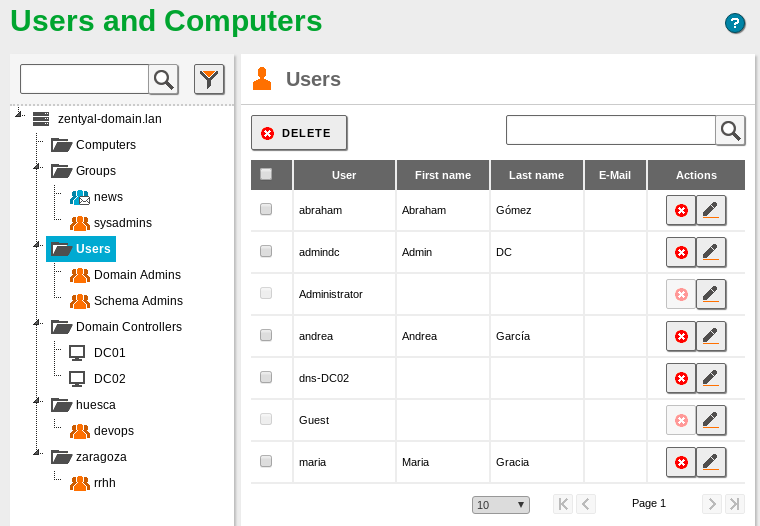Click the E-Mail column header
The image size is (760, 526).
(615, 175)
